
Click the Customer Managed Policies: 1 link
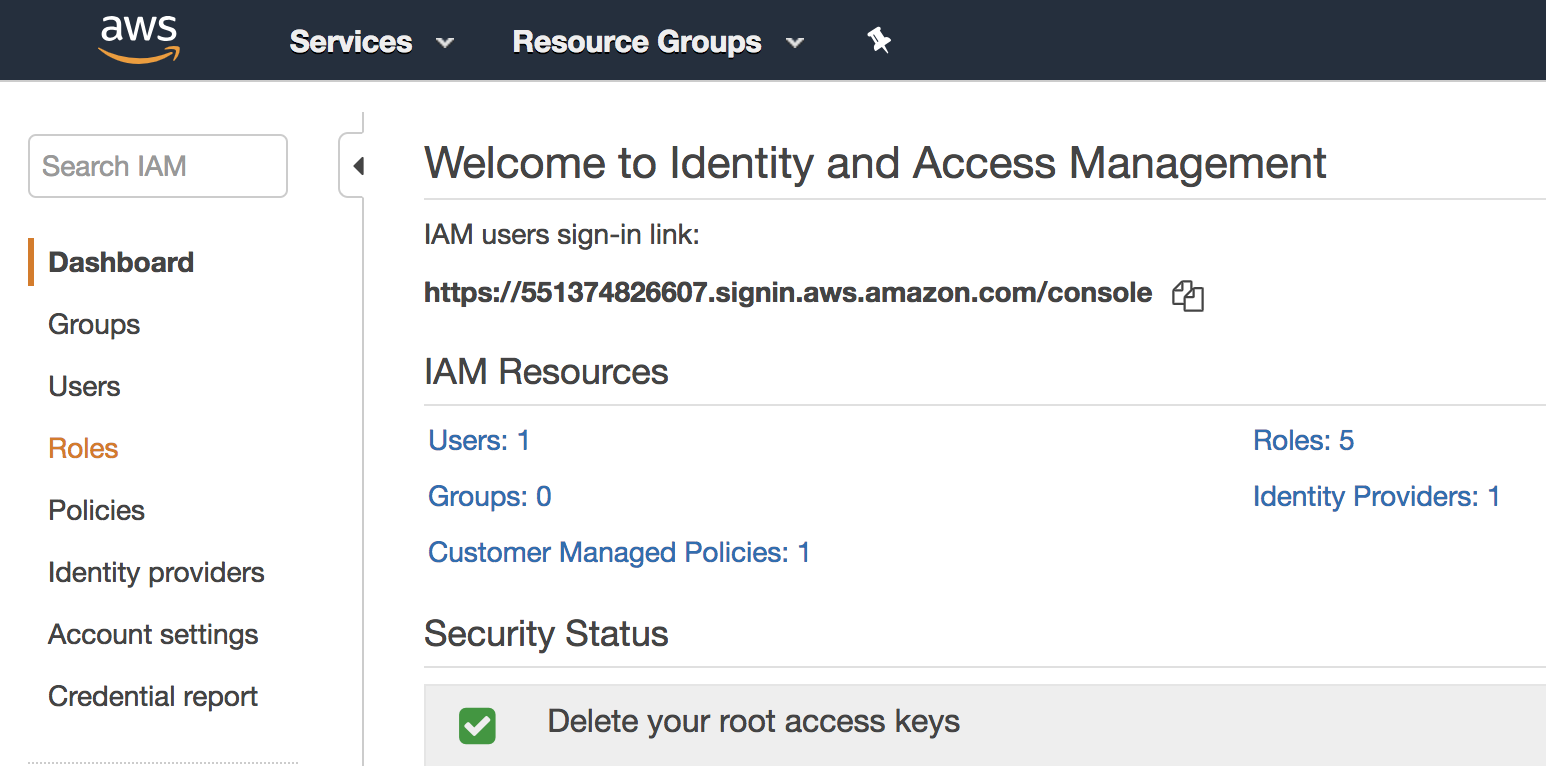tap(619, 552)
